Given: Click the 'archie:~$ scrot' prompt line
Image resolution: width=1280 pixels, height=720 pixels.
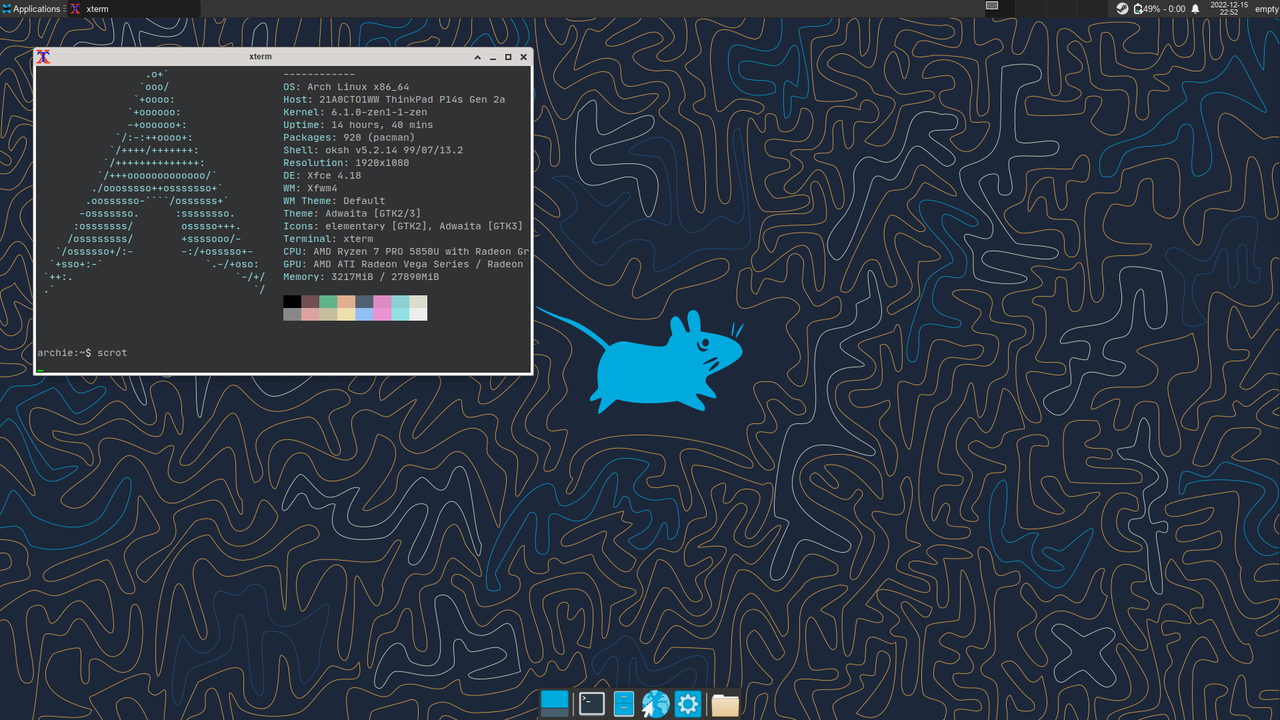Looking at the screenshot, I should (x=82, y=353).
